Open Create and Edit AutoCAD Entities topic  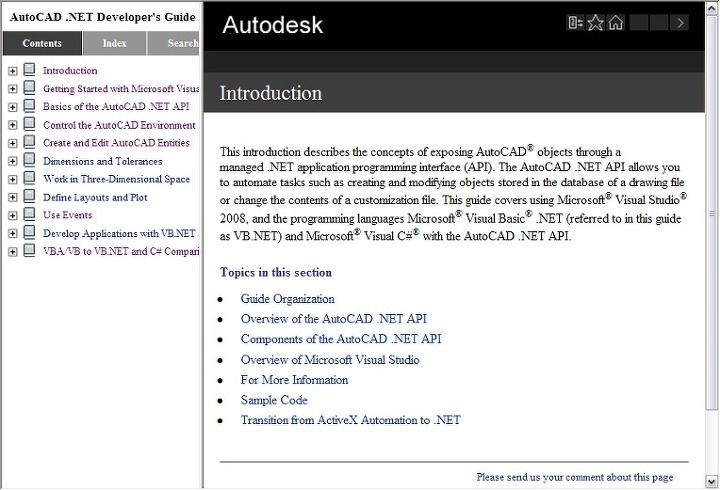pos(116,143)
